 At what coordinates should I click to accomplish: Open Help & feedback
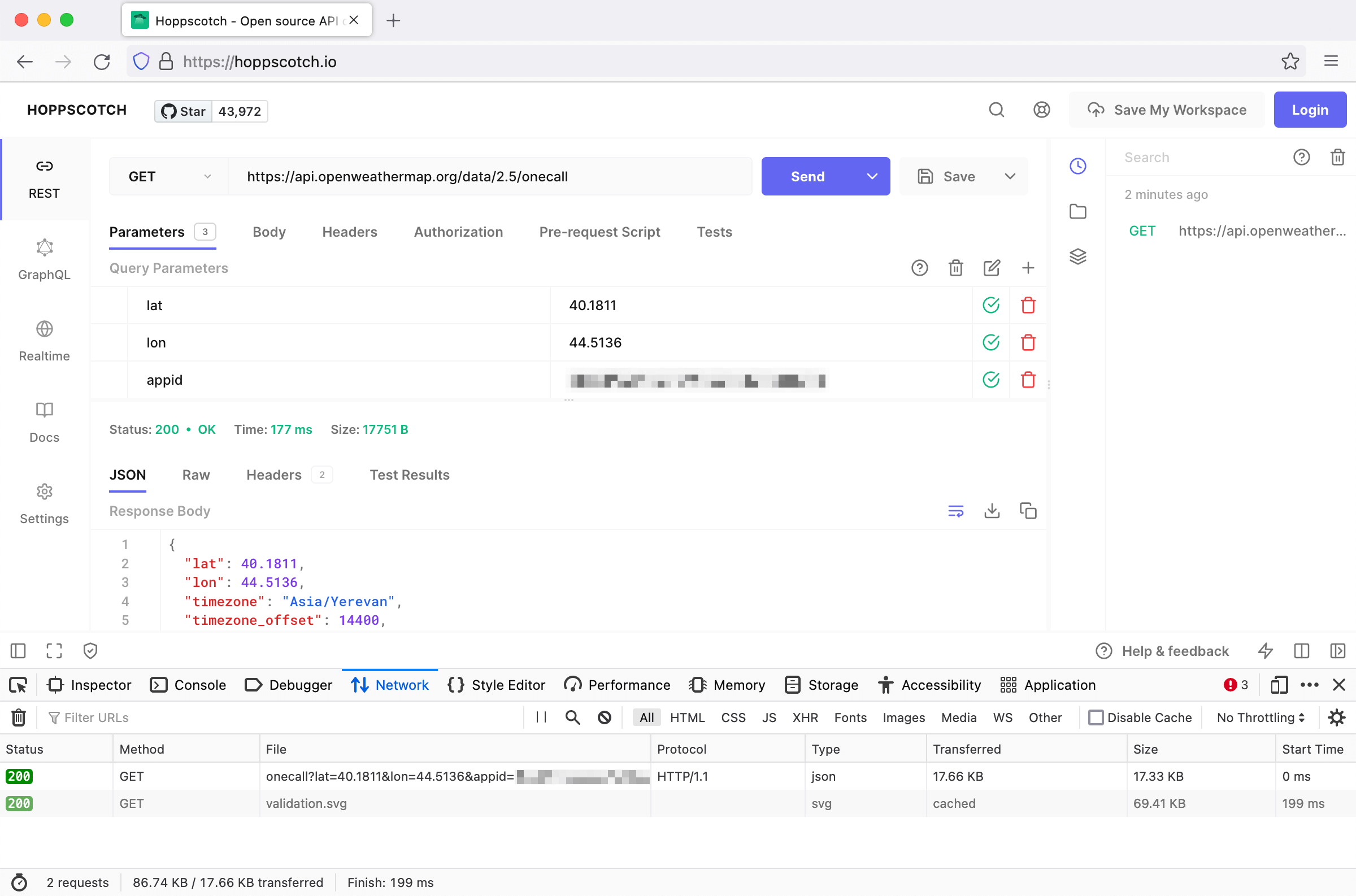1161,651
